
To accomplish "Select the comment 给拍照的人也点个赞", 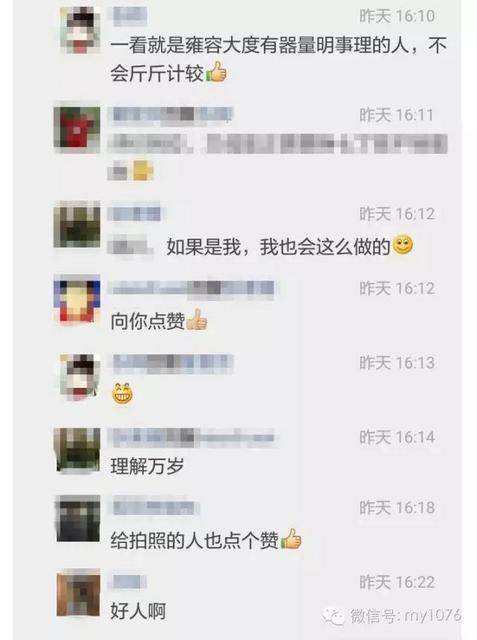I will click(195, 540).
